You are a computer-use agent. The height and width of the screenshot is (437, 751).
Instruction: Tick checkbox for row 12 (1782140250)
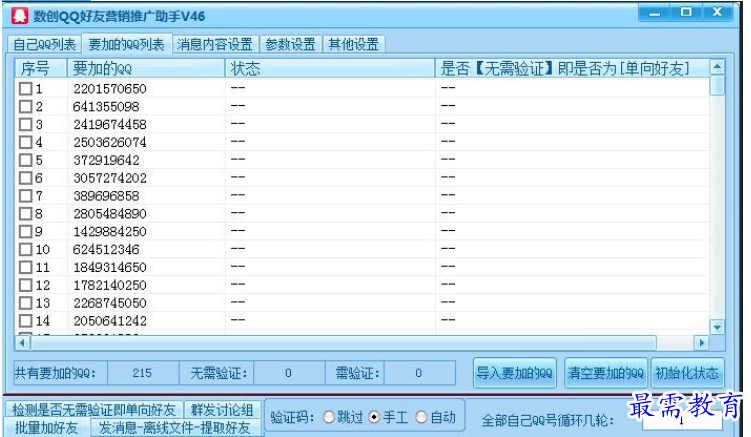pyautogui.click(x=25, y=285)
